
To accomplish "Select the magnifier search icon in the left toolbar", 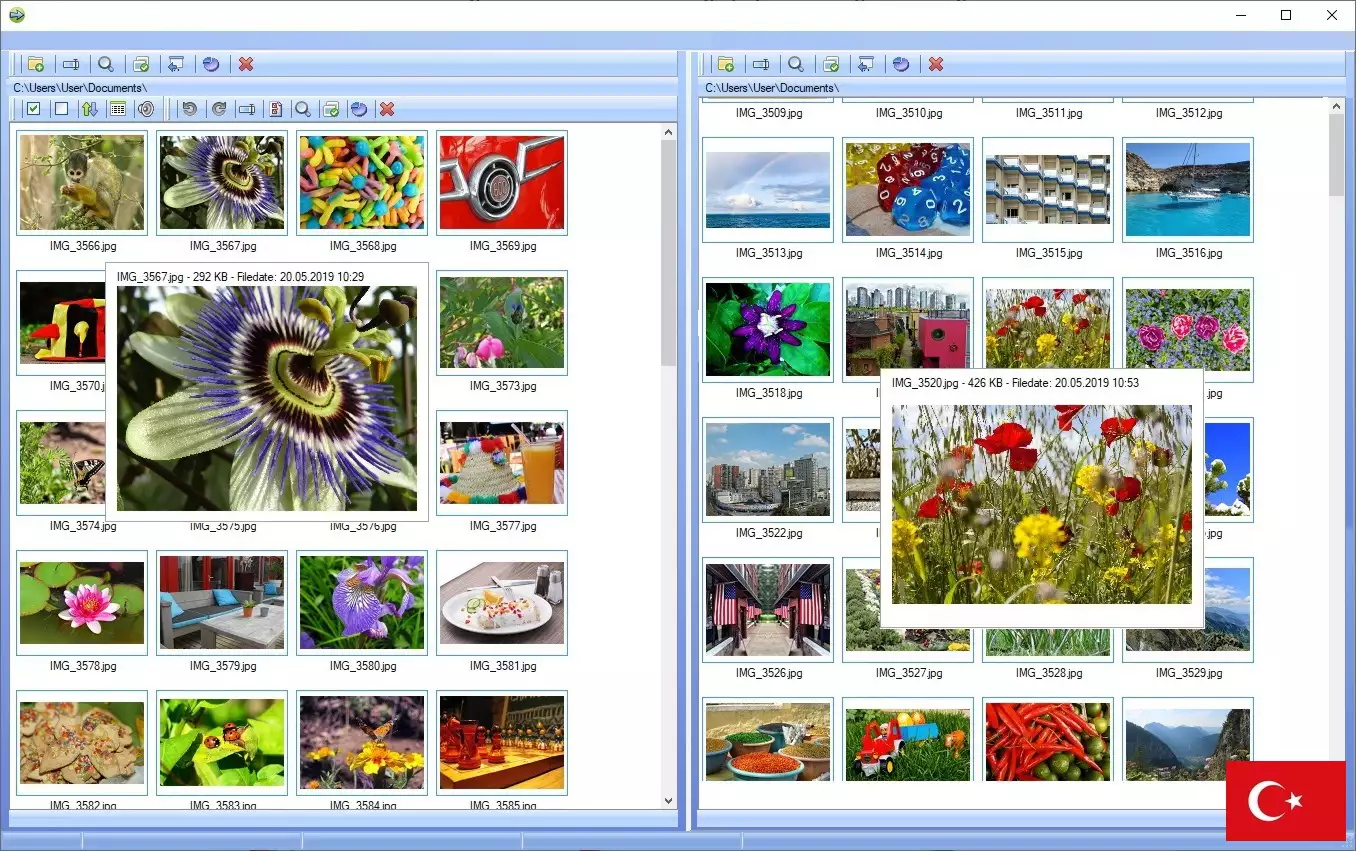I will tap(106, 63).
